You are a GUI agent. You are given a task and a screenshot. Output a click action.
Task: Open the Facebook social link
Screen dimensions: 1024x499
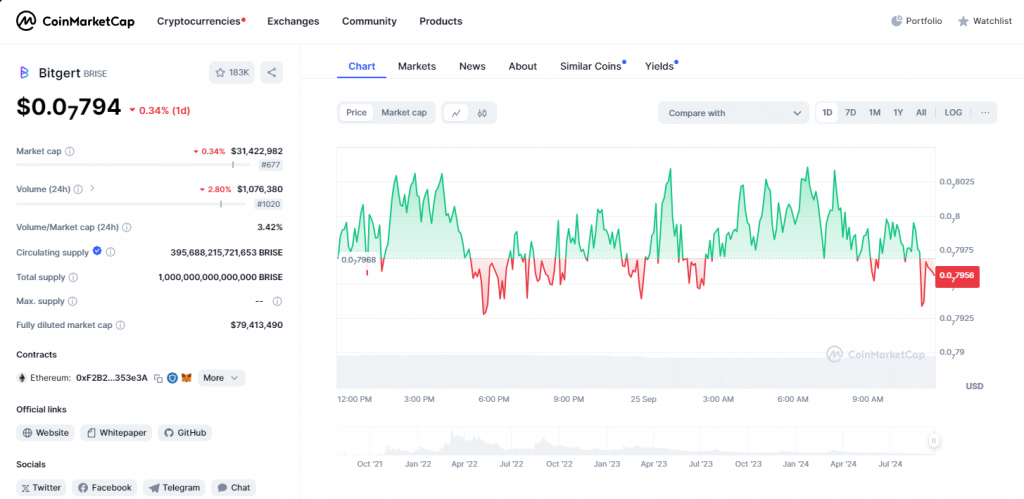[x=104, y=487]
